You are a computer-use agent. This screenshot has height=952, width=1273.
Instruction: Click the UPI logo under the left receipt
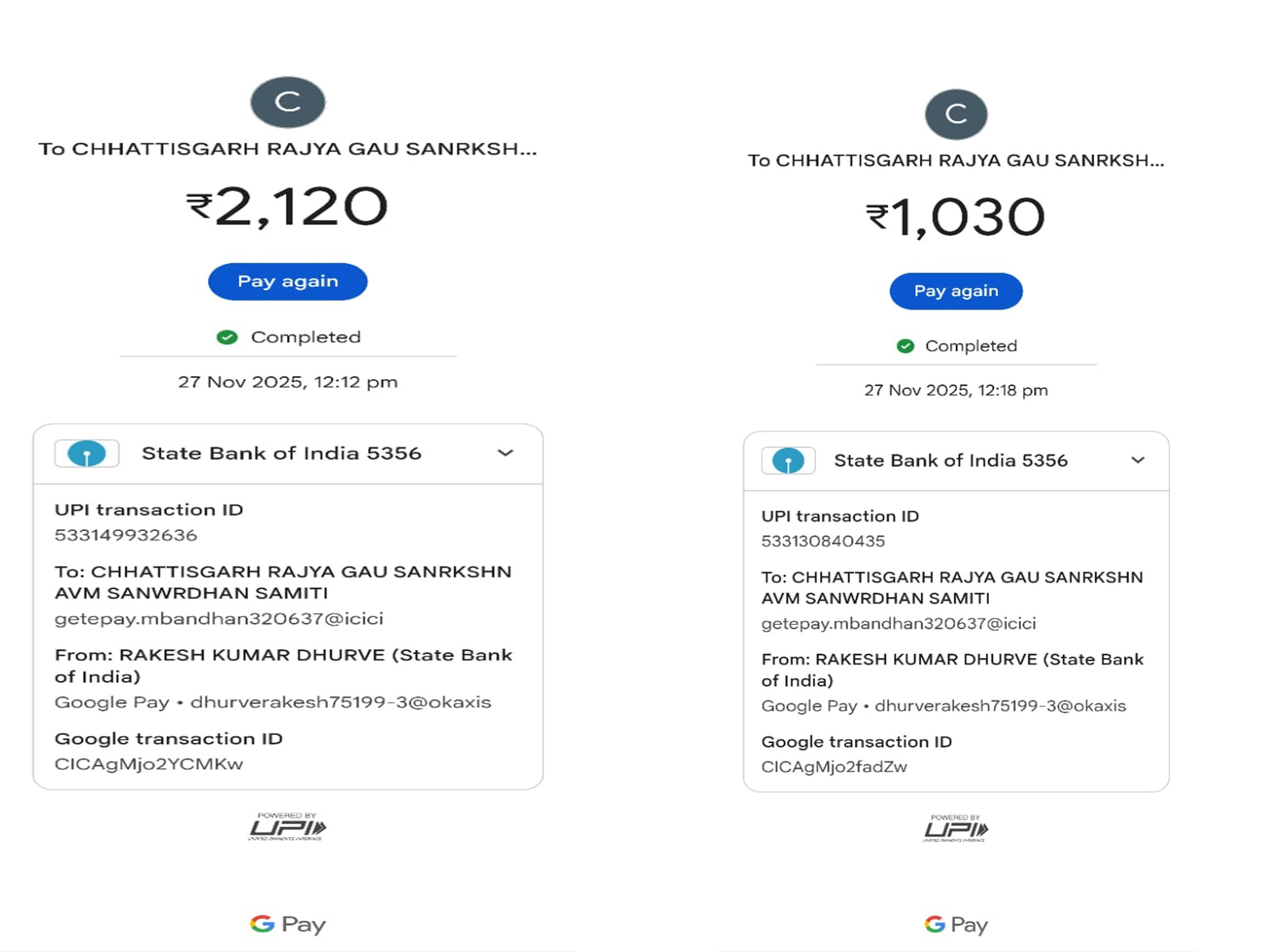pos(287,827)
